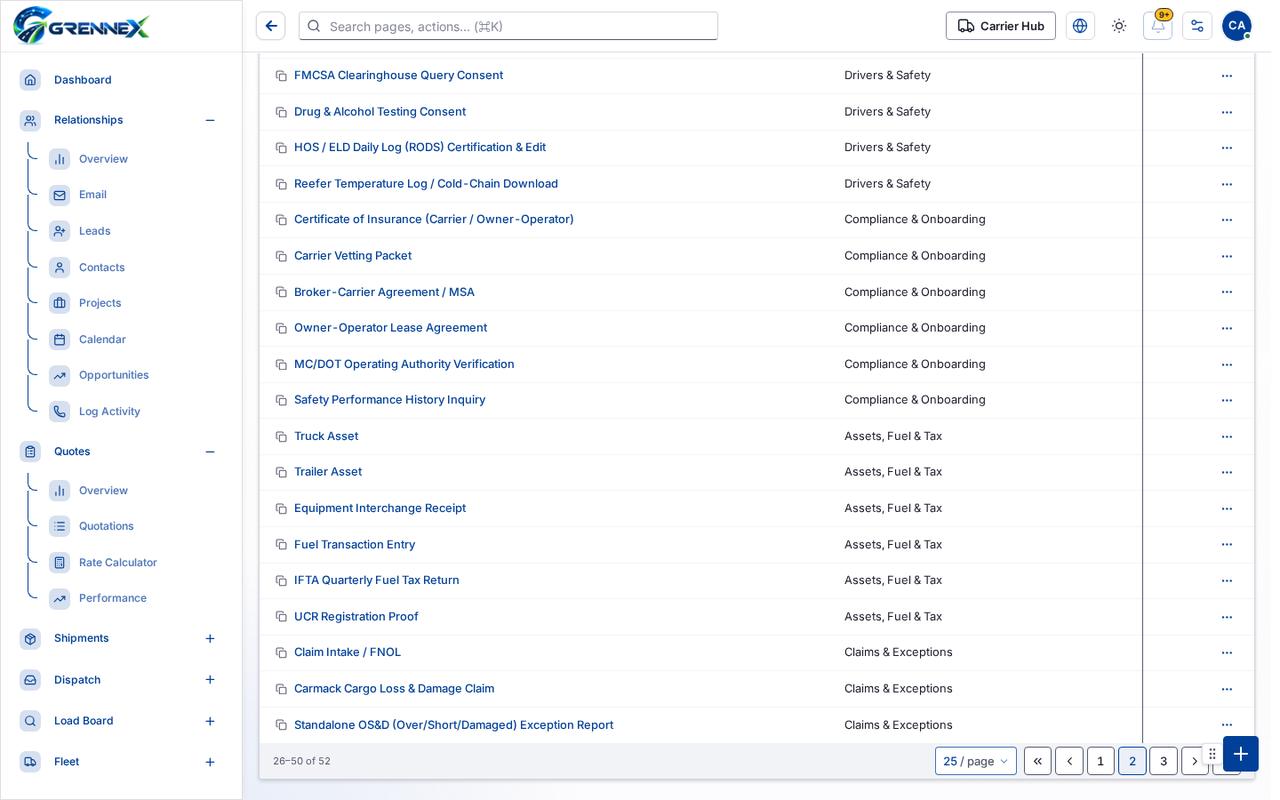Click the back arrow button in header
Image resolution: width=1280 pixels, height=800 pixels.
tap(271, 26)
